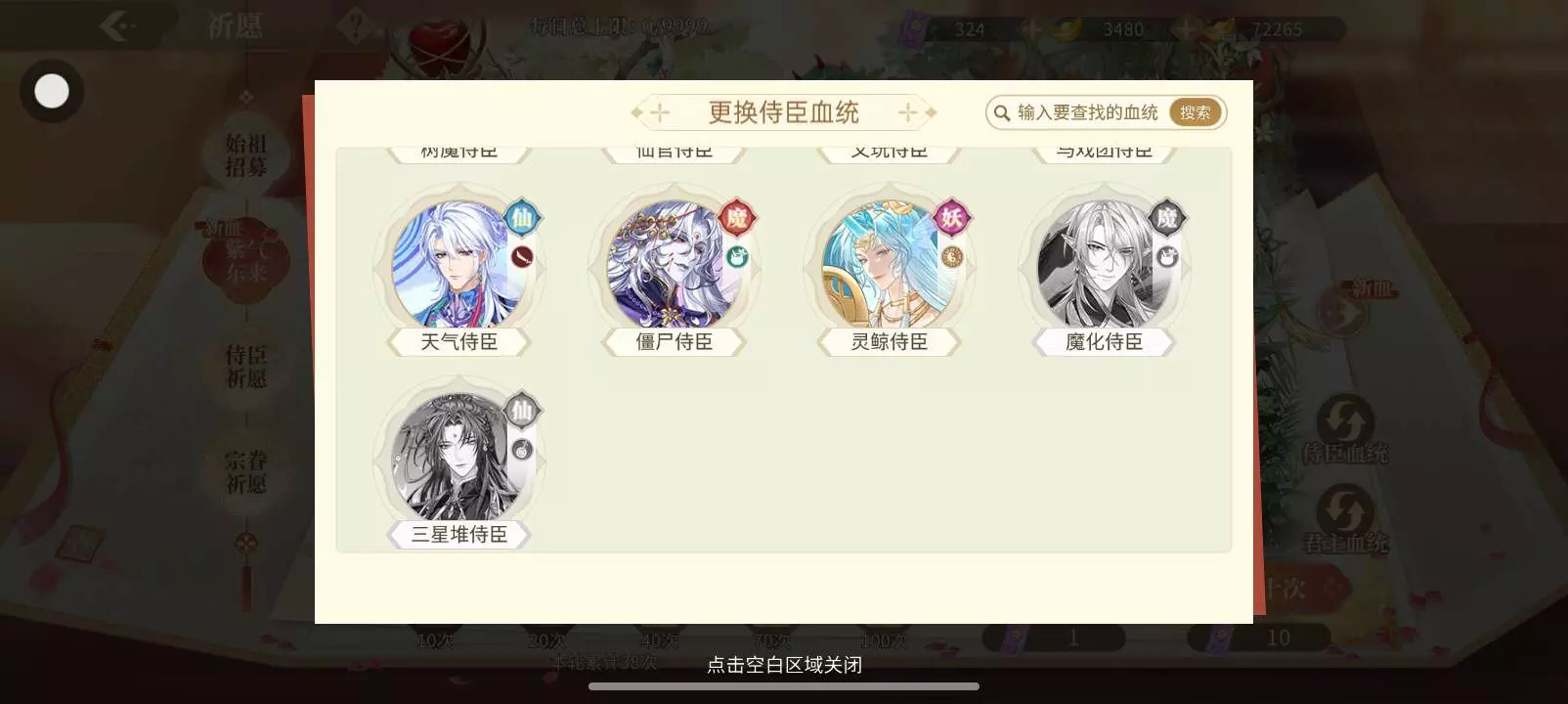The width and height of the screenshot is (1568, 704).
Task: Click the search magnifier icon
Action: (x=1002, y=113)
